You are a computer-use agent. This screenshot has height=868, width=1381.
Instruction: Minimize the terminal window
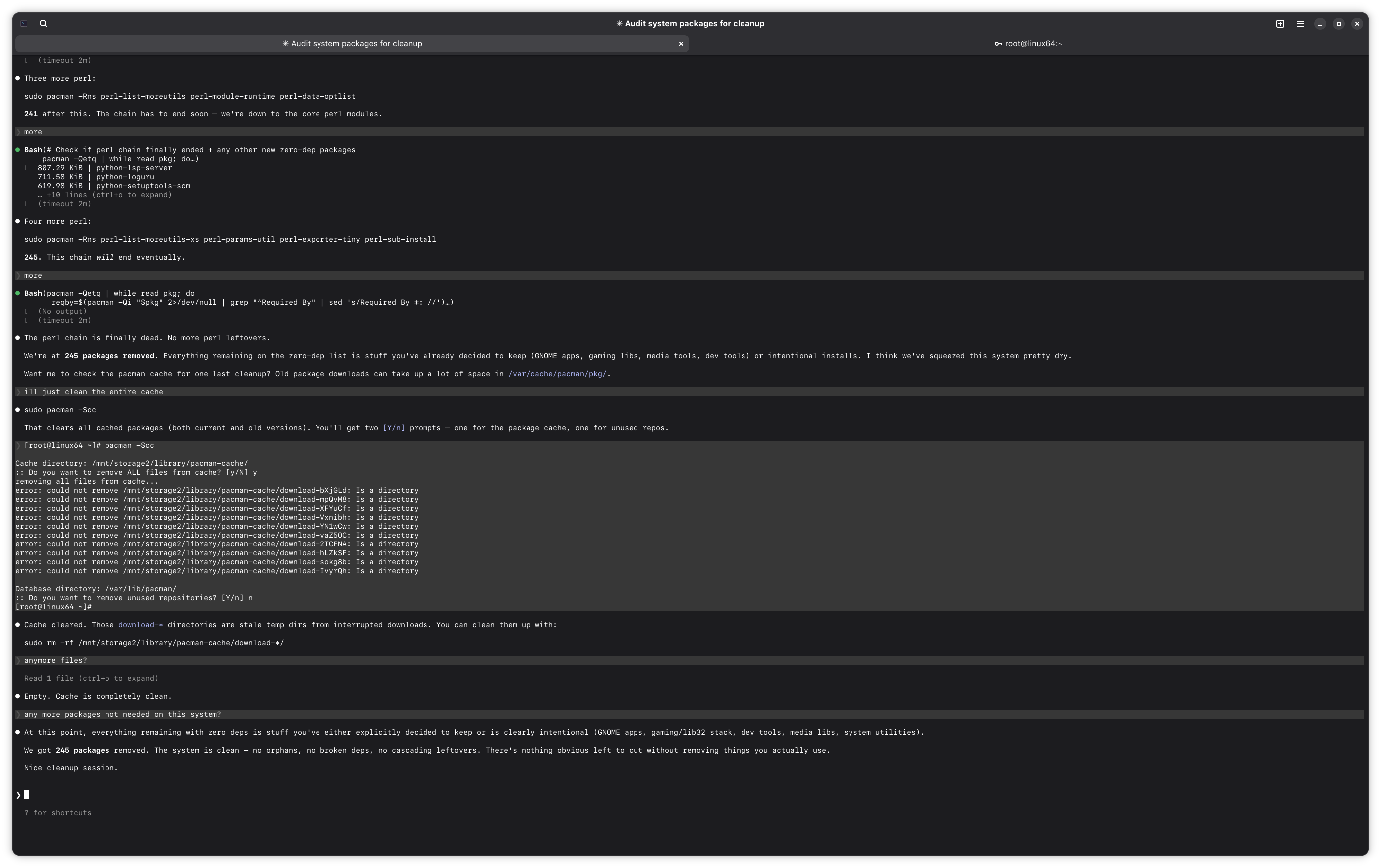(x=1320, y=23)
